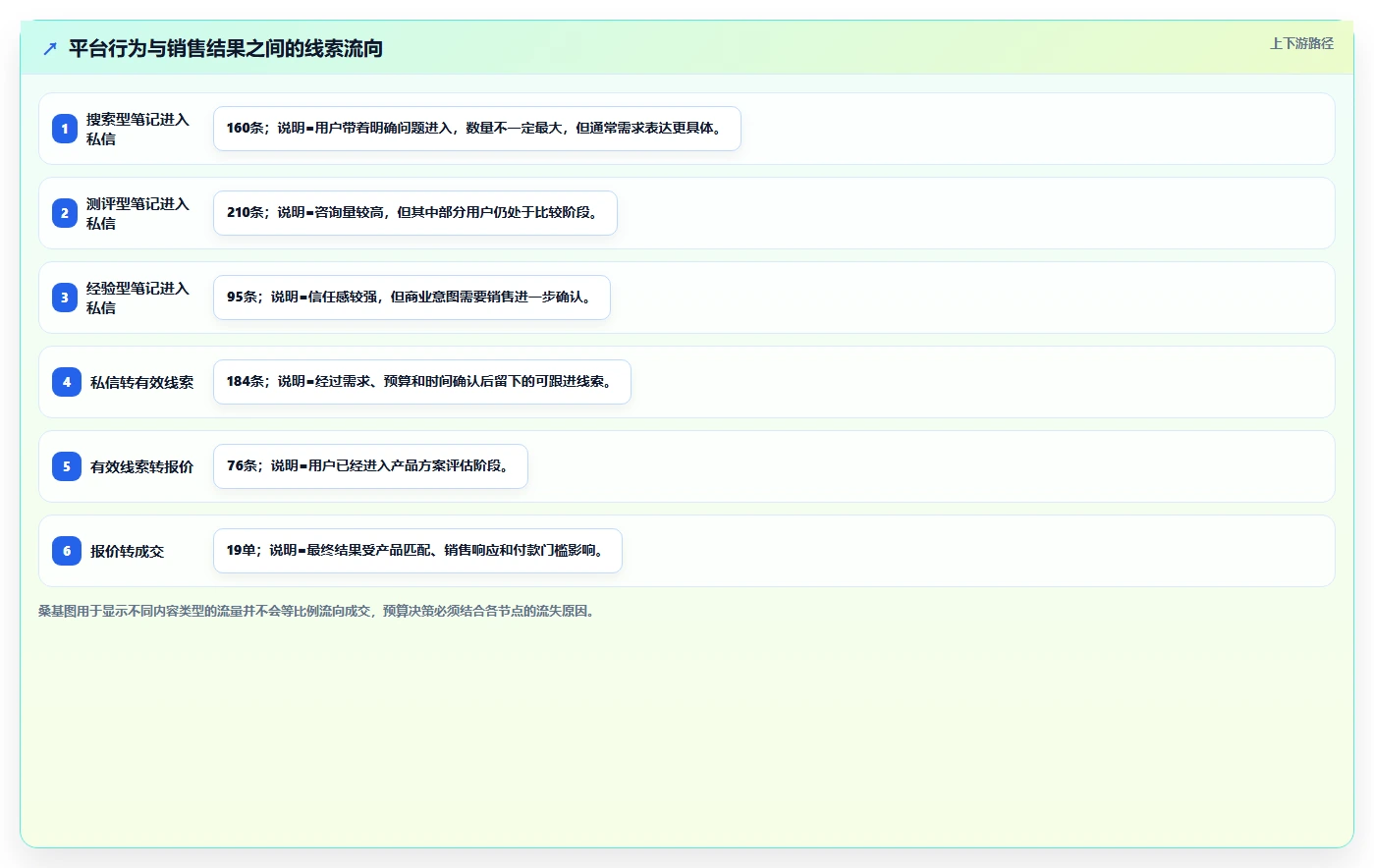Click the number 1 step badge
Image resolution: width=1374 pixels, height=868 pixels.
tap(65, 129)
